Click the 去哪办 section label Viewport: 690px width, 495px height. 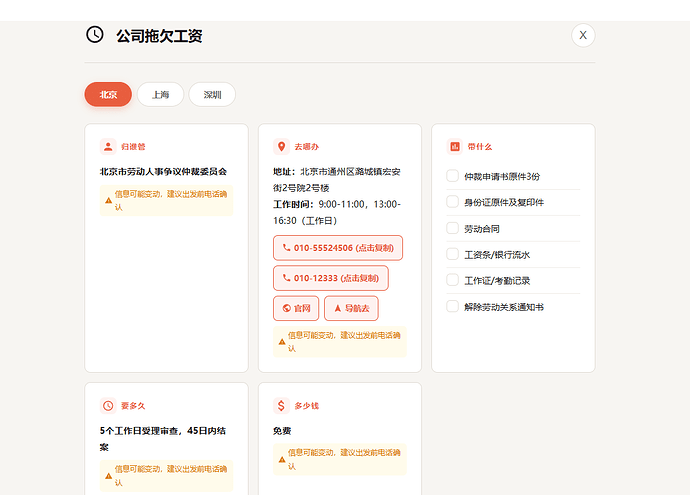point(307,147)
